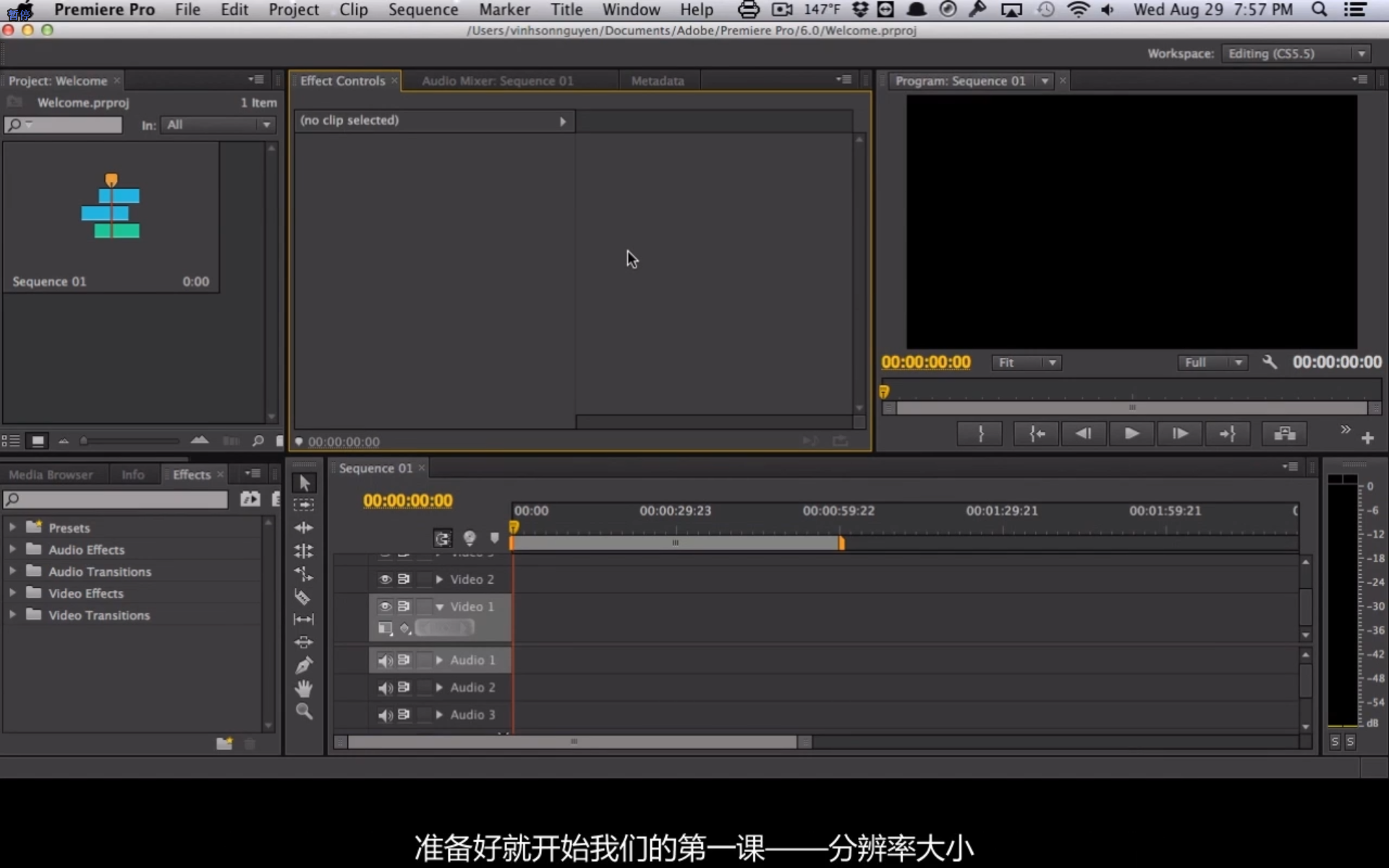Mute the Audio 1 track
Image resolution: width=1389 pixels, height=868 pixels.
pyautogui.click(x=385, y=660)
